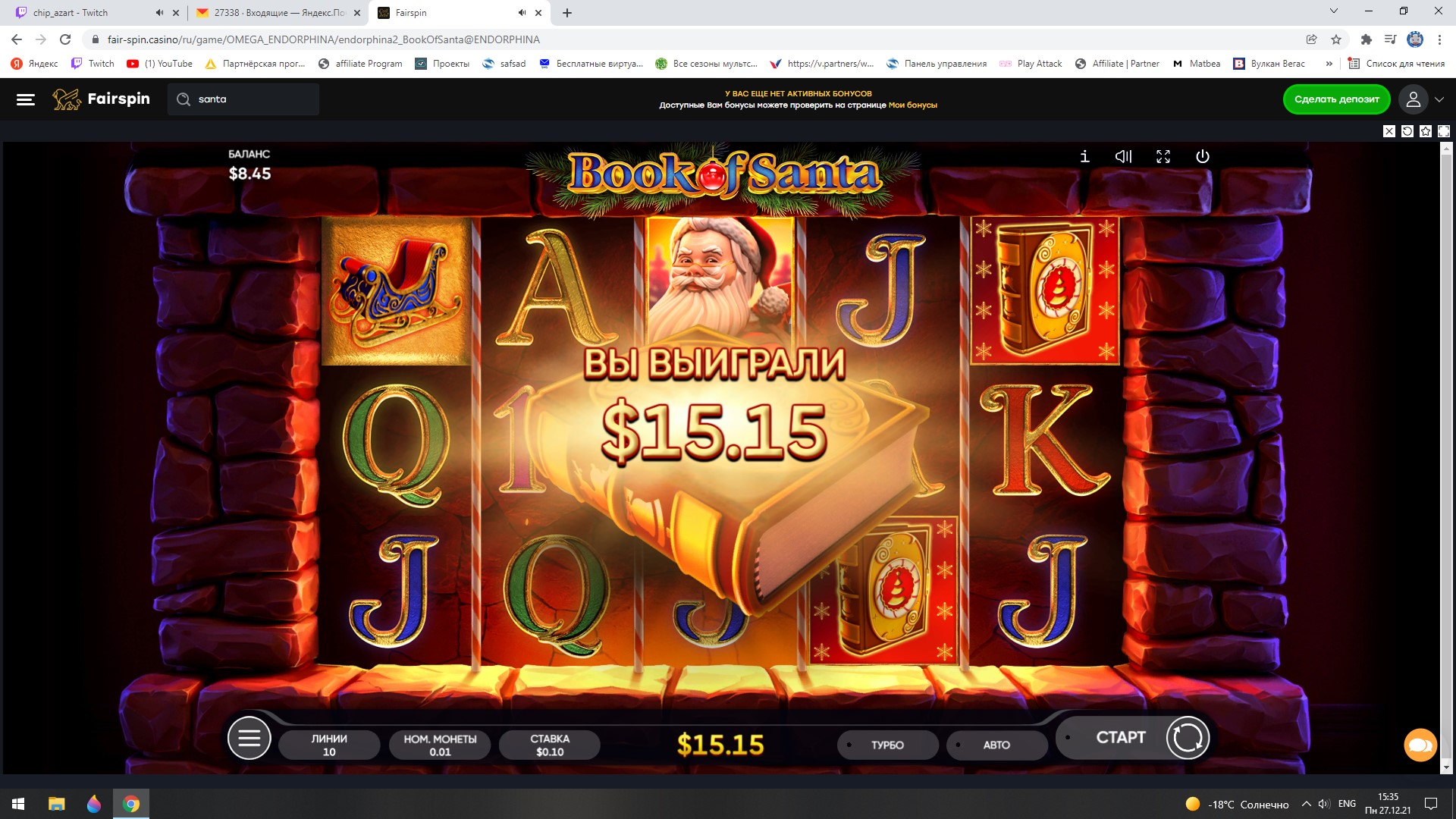The image size is (1456, 819).
Task: Open the Fairspin hamburger menu
Action: [26, 99]
